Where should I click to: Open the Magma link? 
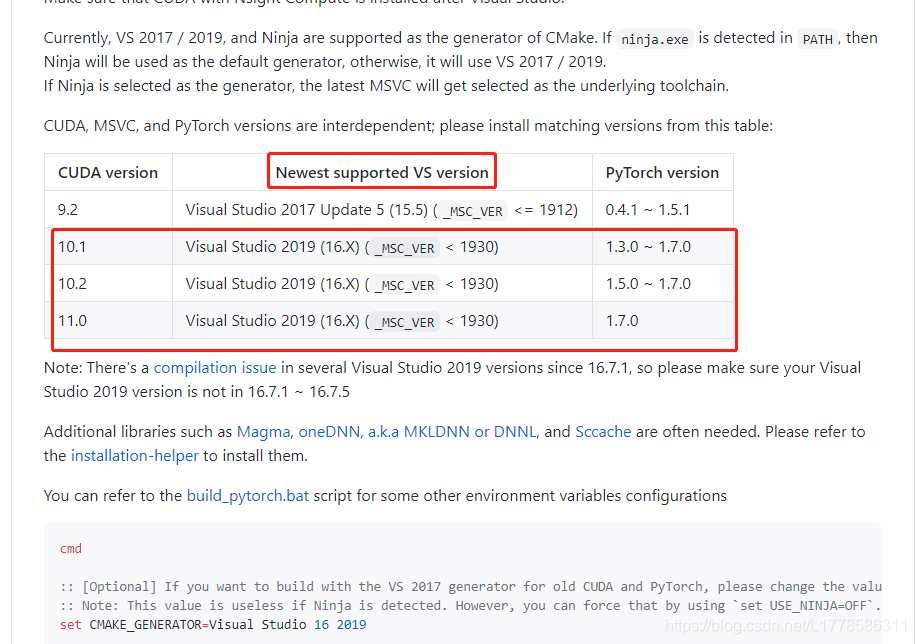click(263, 432)
